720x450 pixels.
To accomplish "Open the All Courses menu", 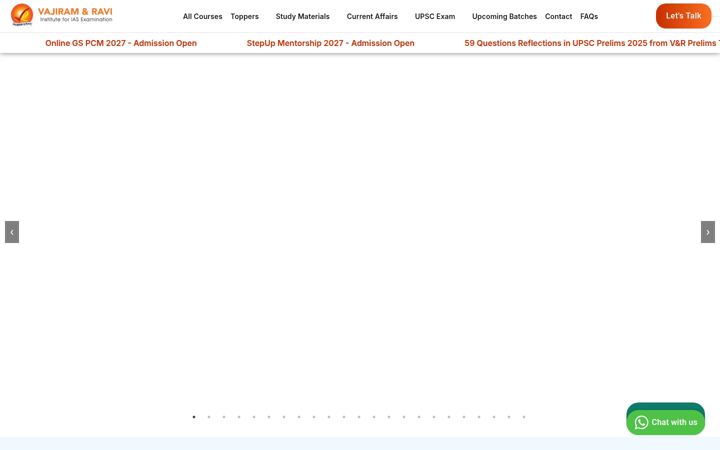I will point(202,17).
